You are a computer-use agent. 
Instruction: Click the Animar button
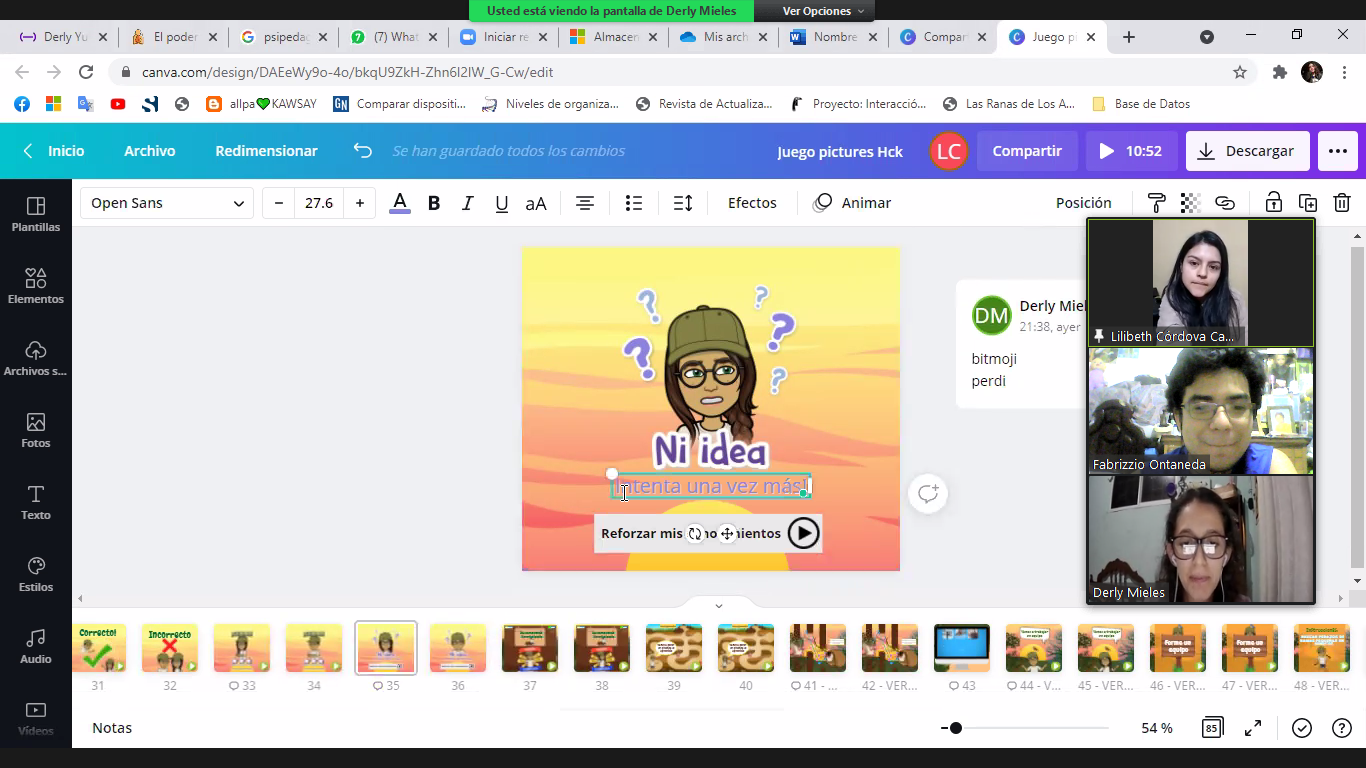(852, 203)
